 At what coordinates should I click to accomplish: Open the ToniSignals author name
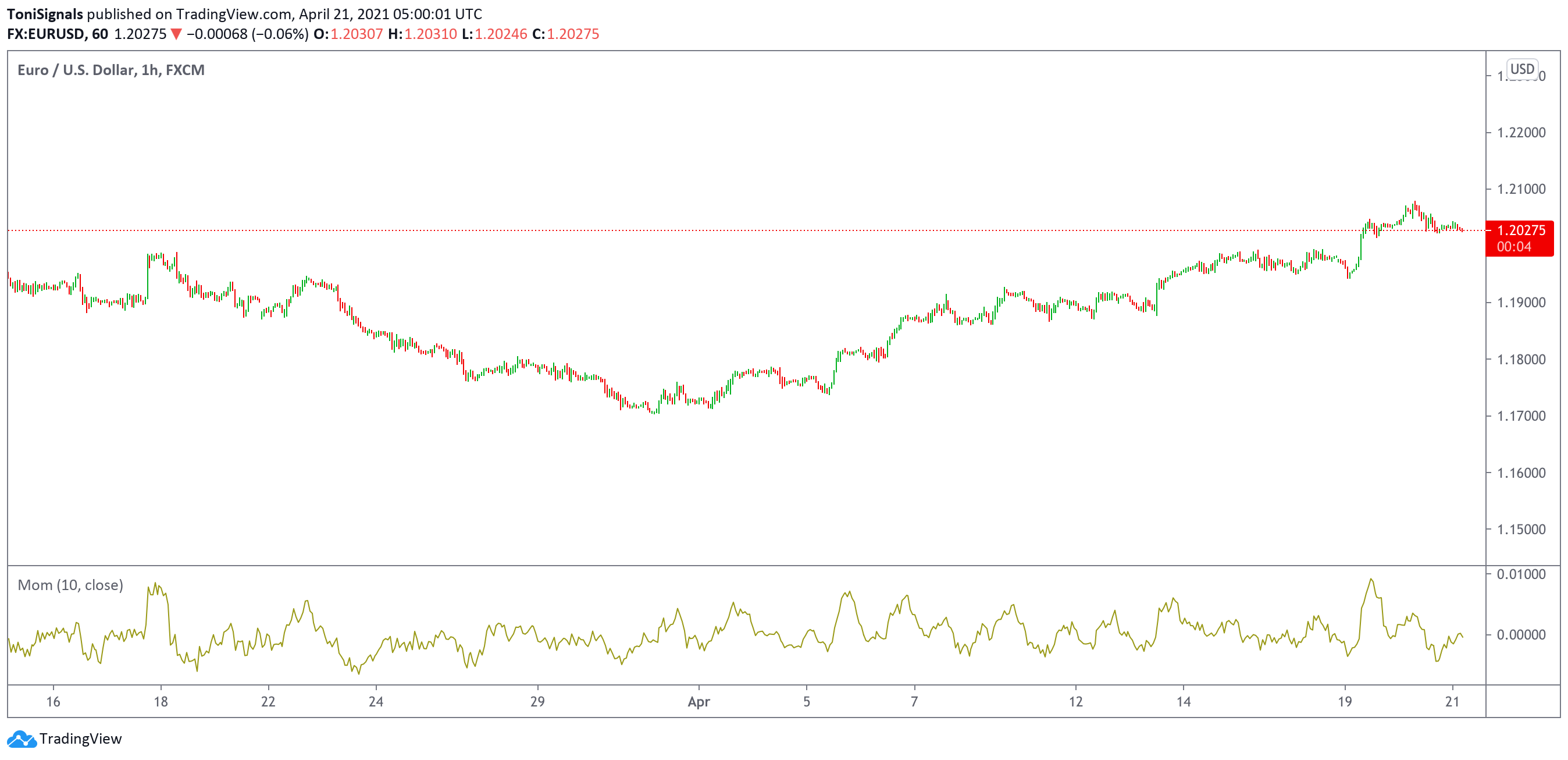[x=44, y=14]
